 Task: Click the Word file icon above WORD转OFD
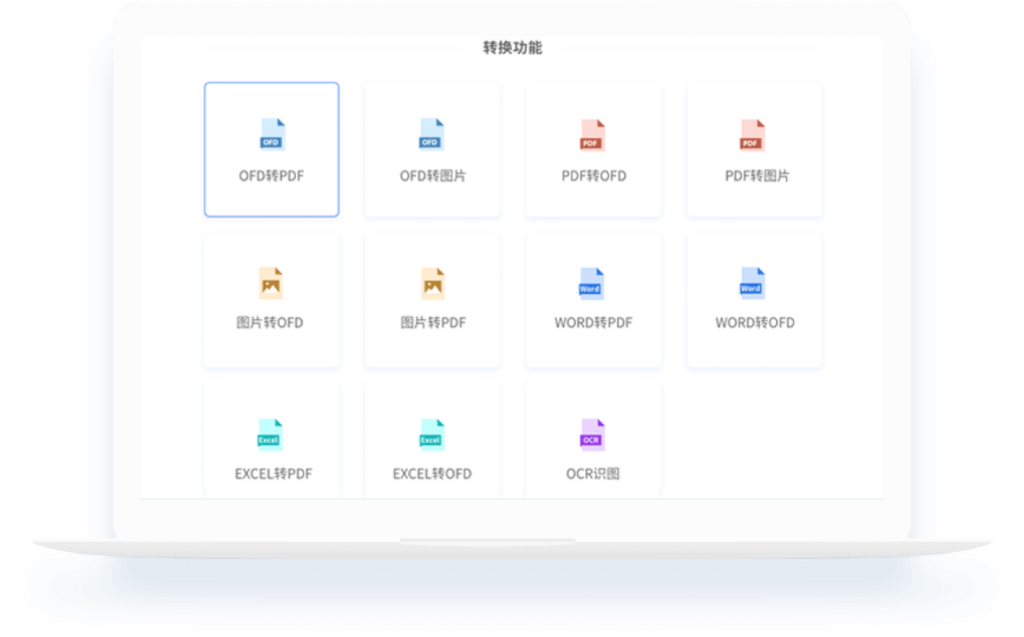(x=752, y=284)
